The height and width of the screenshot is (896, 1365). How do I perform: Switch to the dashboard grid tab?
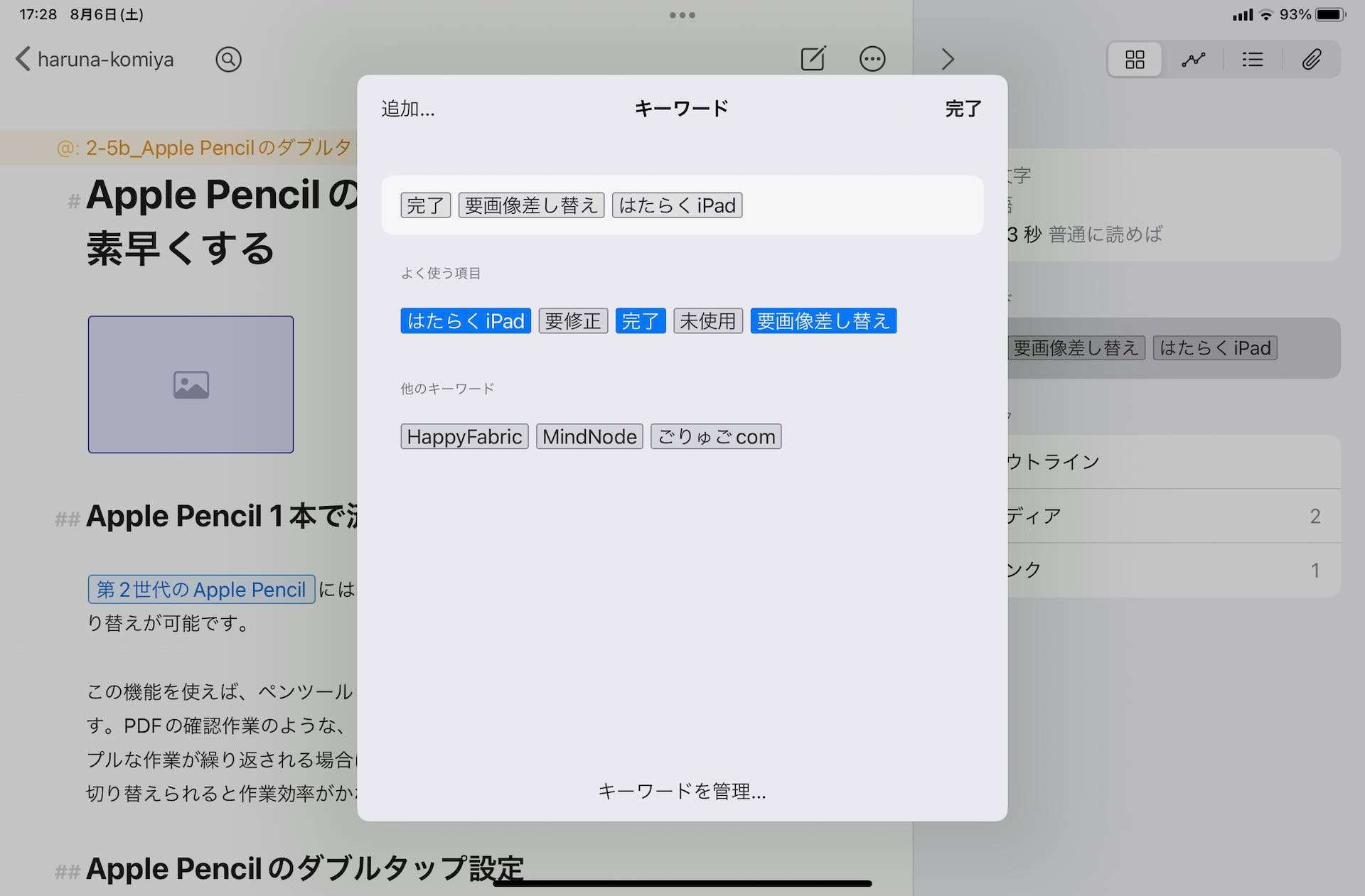1135,59
